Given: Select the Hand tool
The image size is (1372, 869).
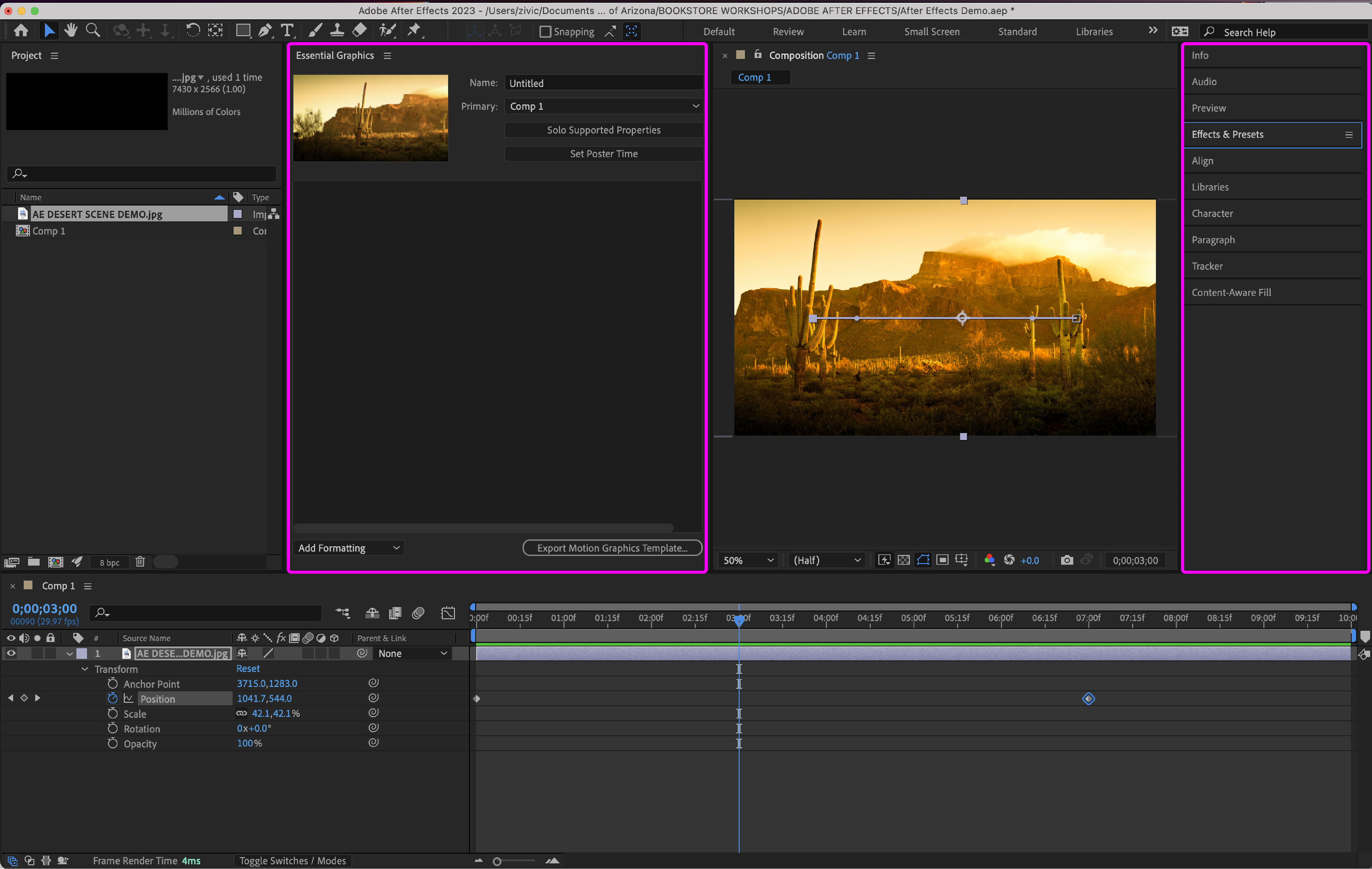Looking at the screenshot, I should pos(71,31).
